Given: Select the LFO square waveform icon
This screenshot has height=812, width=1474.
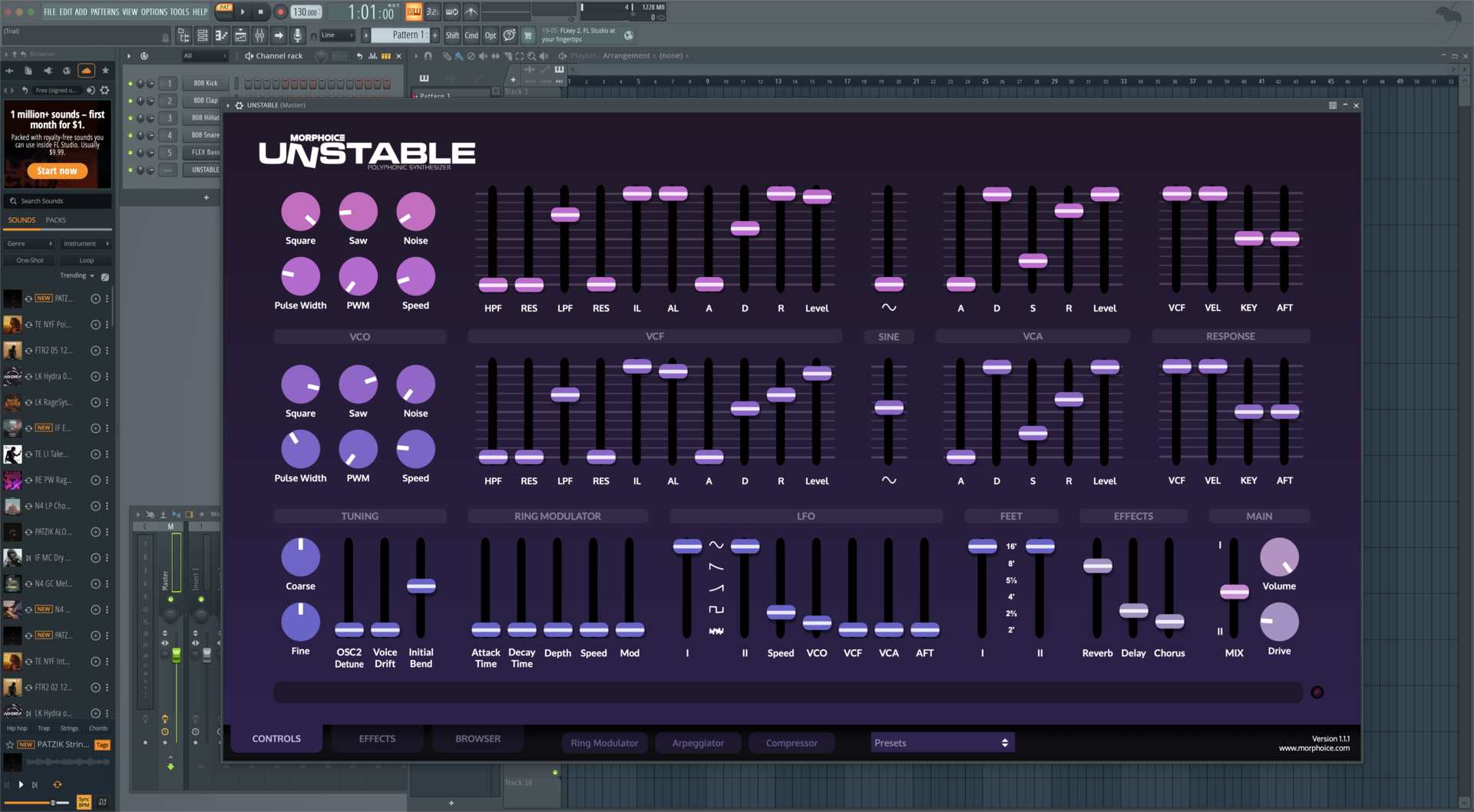Looking at the screenshot, I should click(716, 609).
